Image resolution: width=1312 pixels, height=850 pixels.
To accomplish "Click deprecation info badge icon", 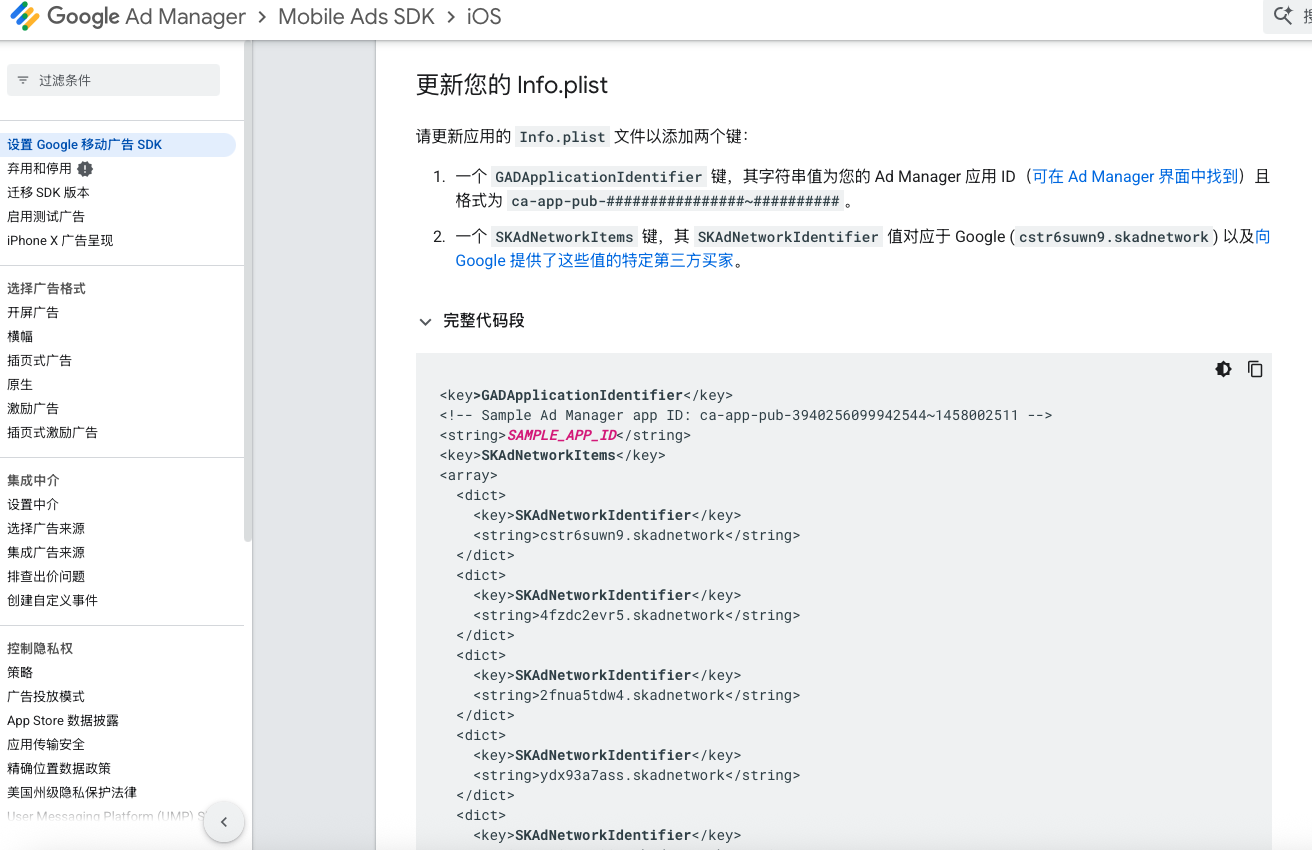I will pos(85,169).
